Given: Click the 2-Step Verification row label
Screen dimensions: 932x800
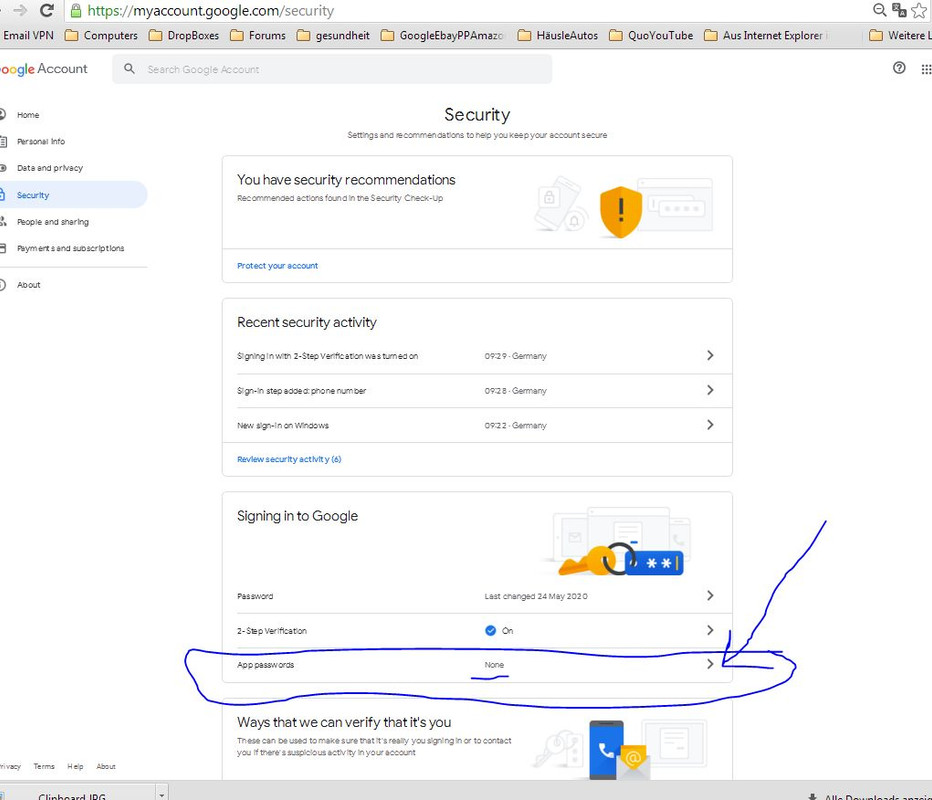Looking at the screenshot, I should [272, 631].
